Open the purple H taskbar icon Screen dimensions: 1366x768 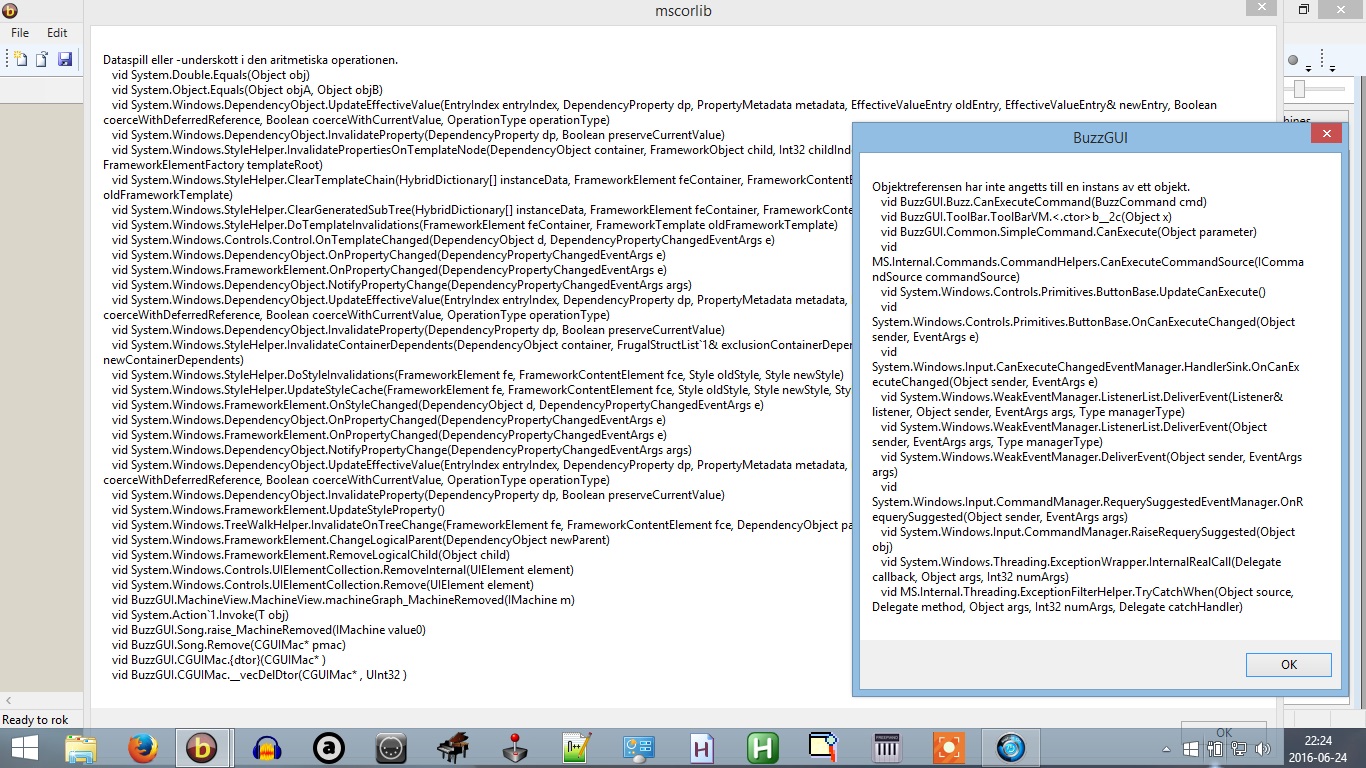(x=701, y=748)
